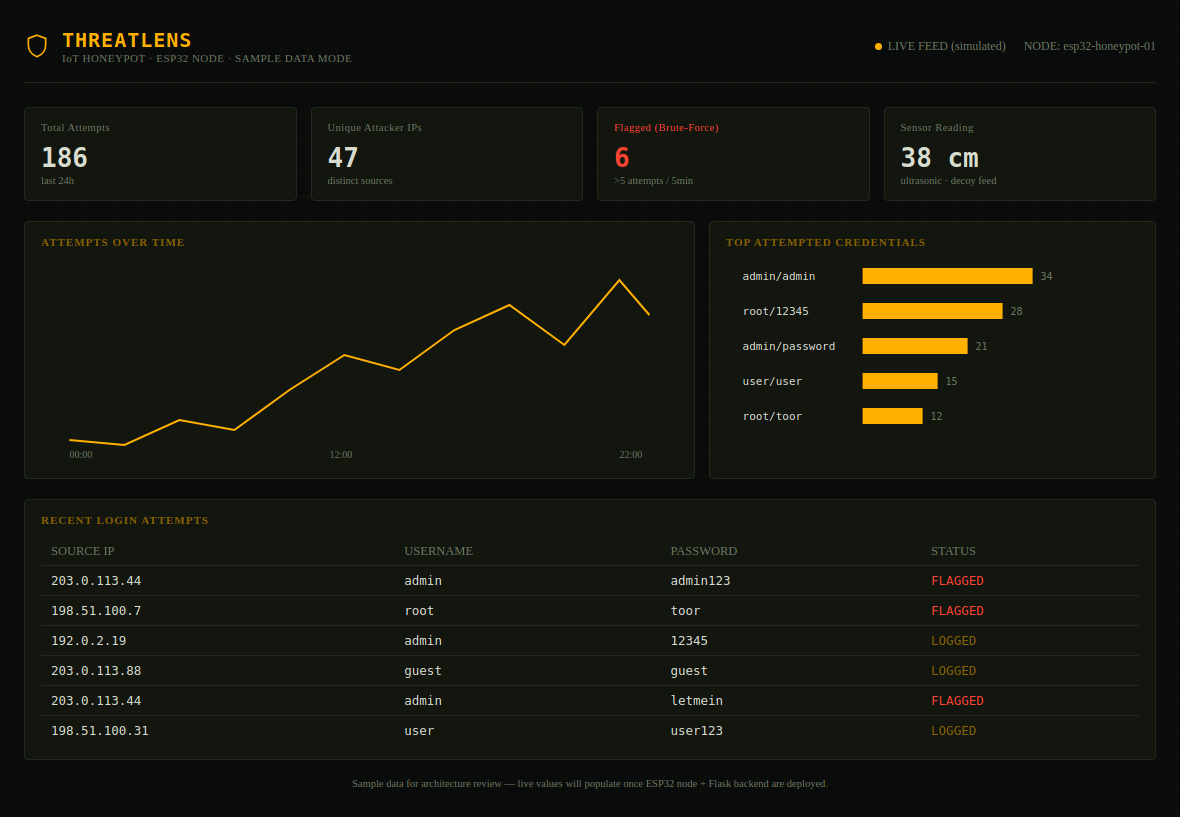Select the Sensor Reading value 38 cm
Image resolution: width=1180 pixels, height=817 pixels.
coord(939,157)
